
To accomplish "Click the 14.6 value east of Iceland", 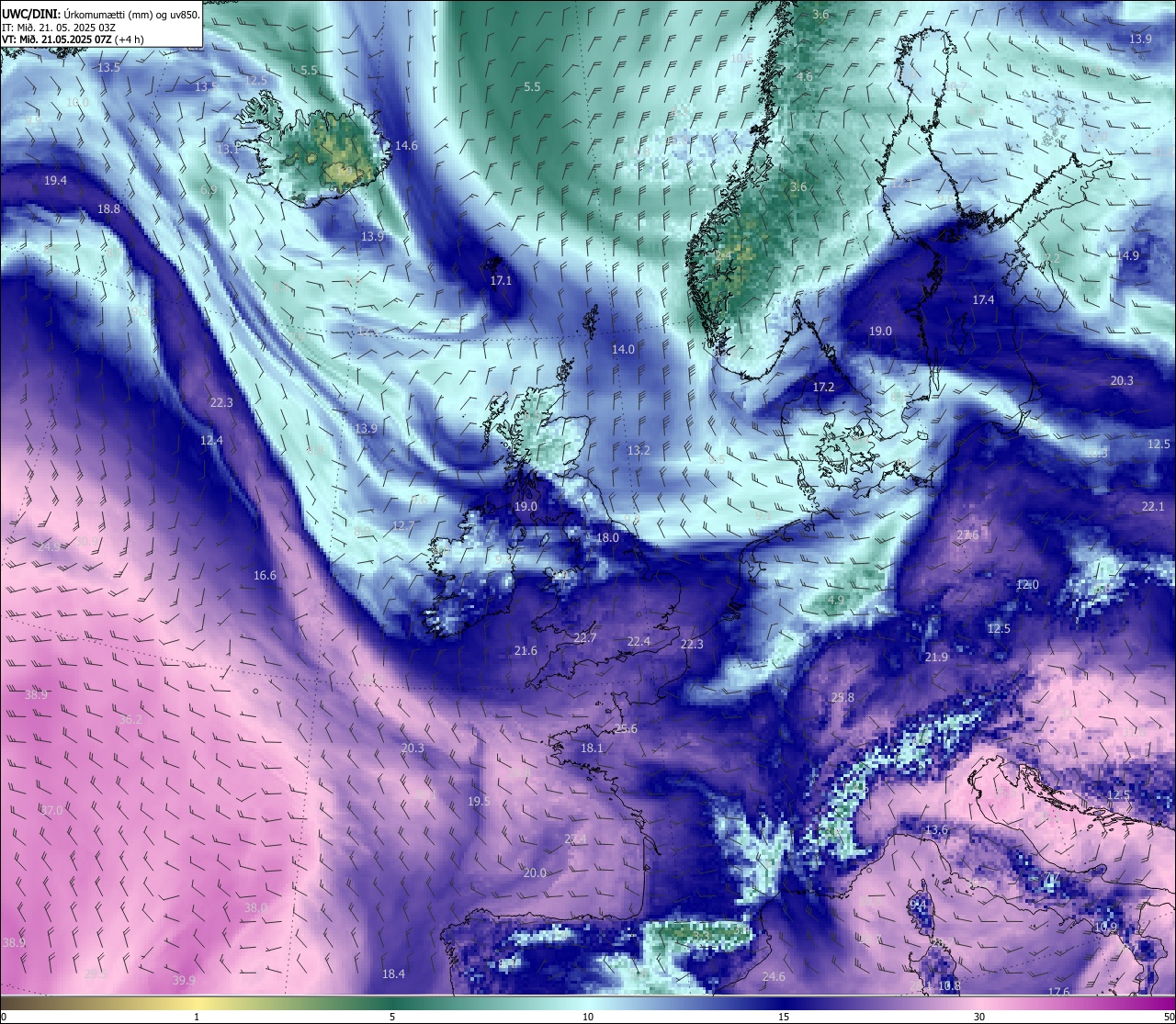I will [406, 146].
